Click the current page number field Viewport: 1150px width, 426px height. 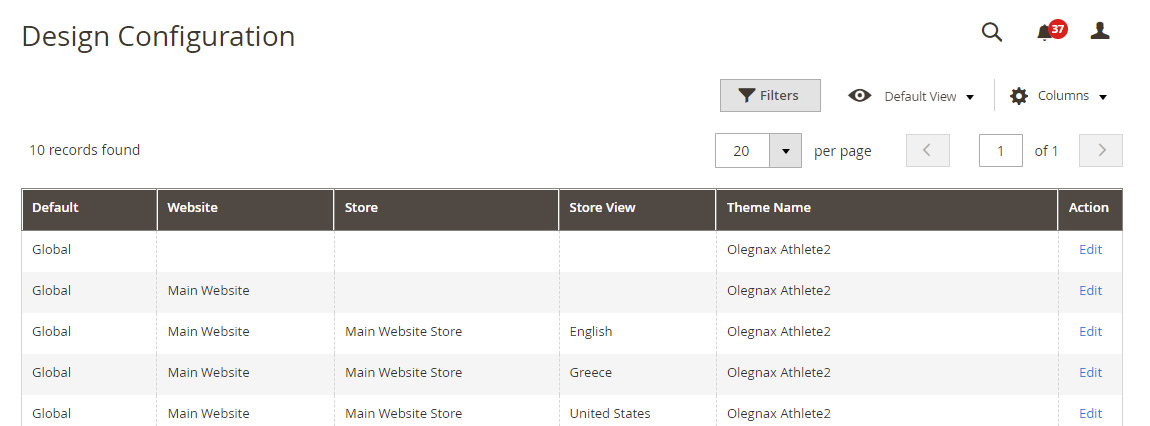pyautogui.click(x=1000, y=150)
